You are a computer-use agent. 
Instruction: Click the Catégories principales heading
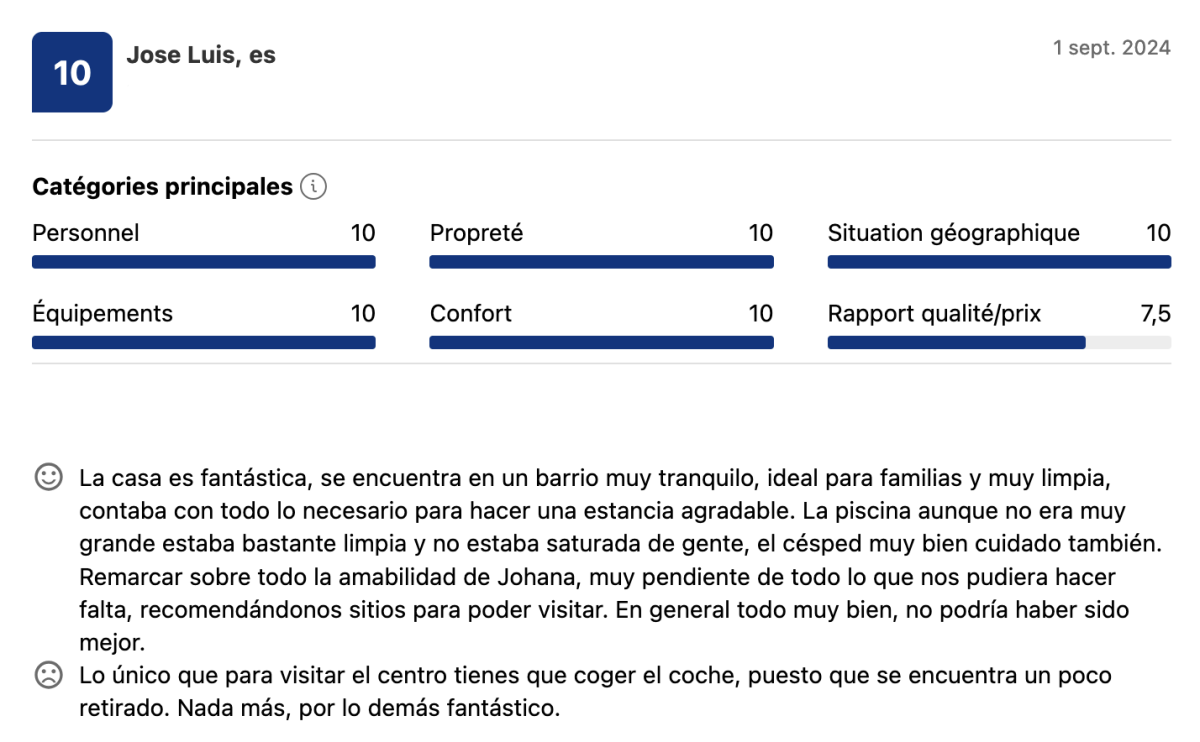click(162, 187)
